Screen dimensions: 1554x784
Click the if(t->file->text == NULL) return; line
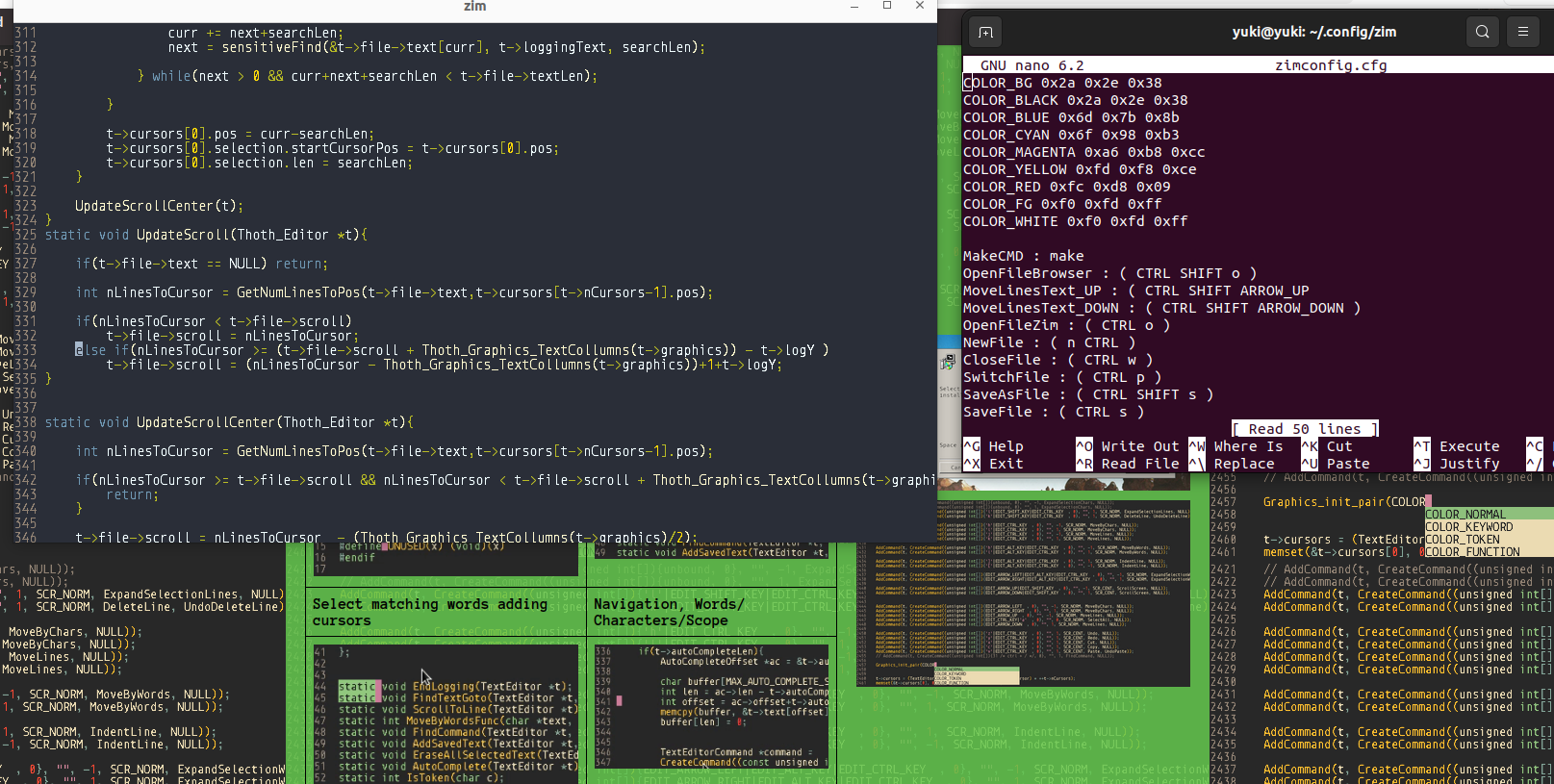[x=201, y=264]
